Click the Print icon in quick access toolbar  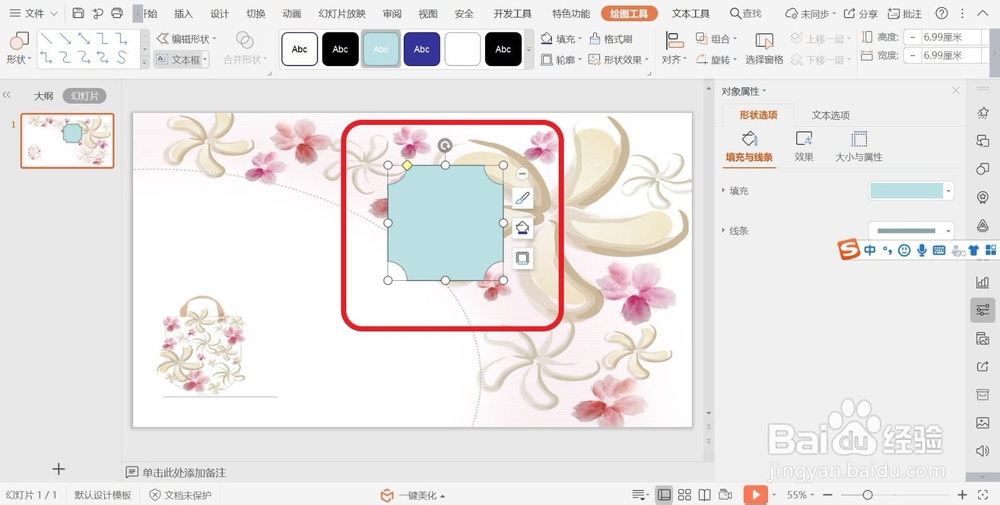(117, 13)
